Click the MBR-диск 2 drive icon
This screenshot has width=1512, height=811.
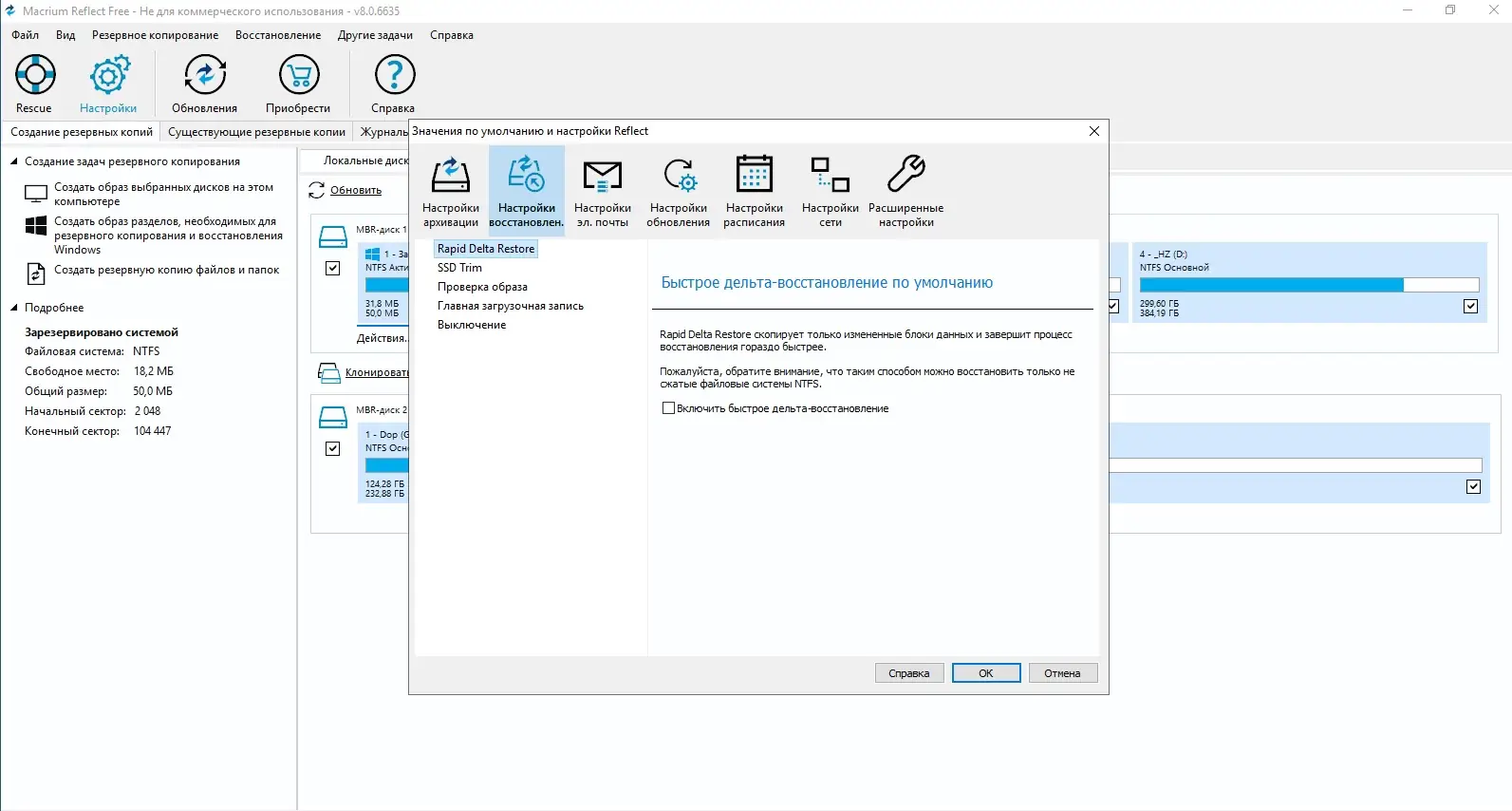(x=333, y=417)
